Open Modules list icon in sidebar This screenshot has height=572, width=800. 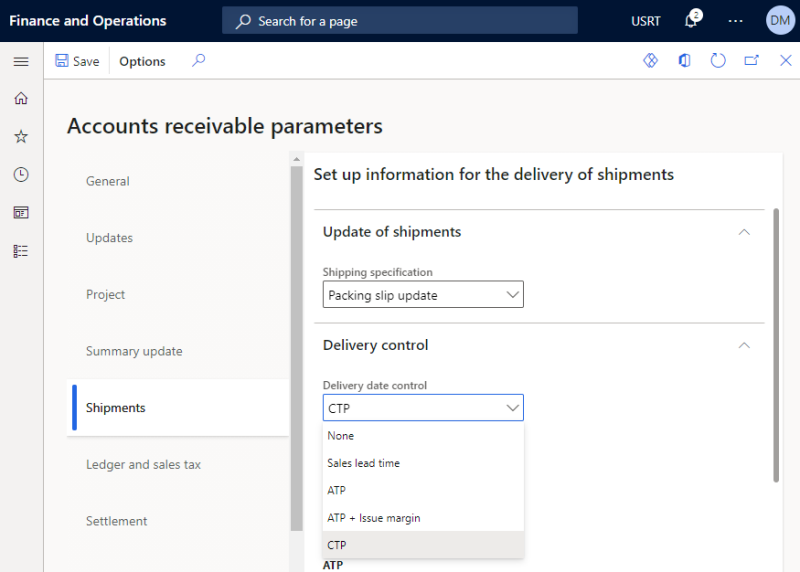[x=21, y=251]
